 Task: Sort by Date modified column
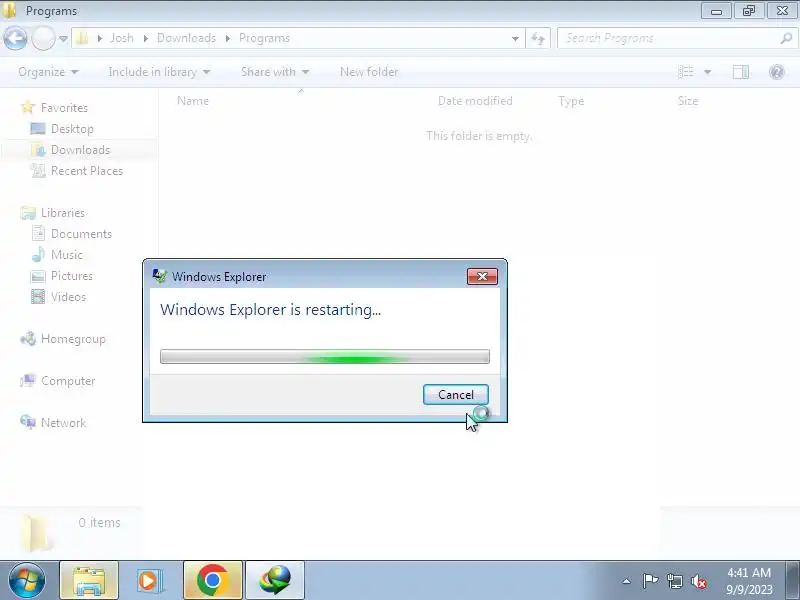pos(475,101)
